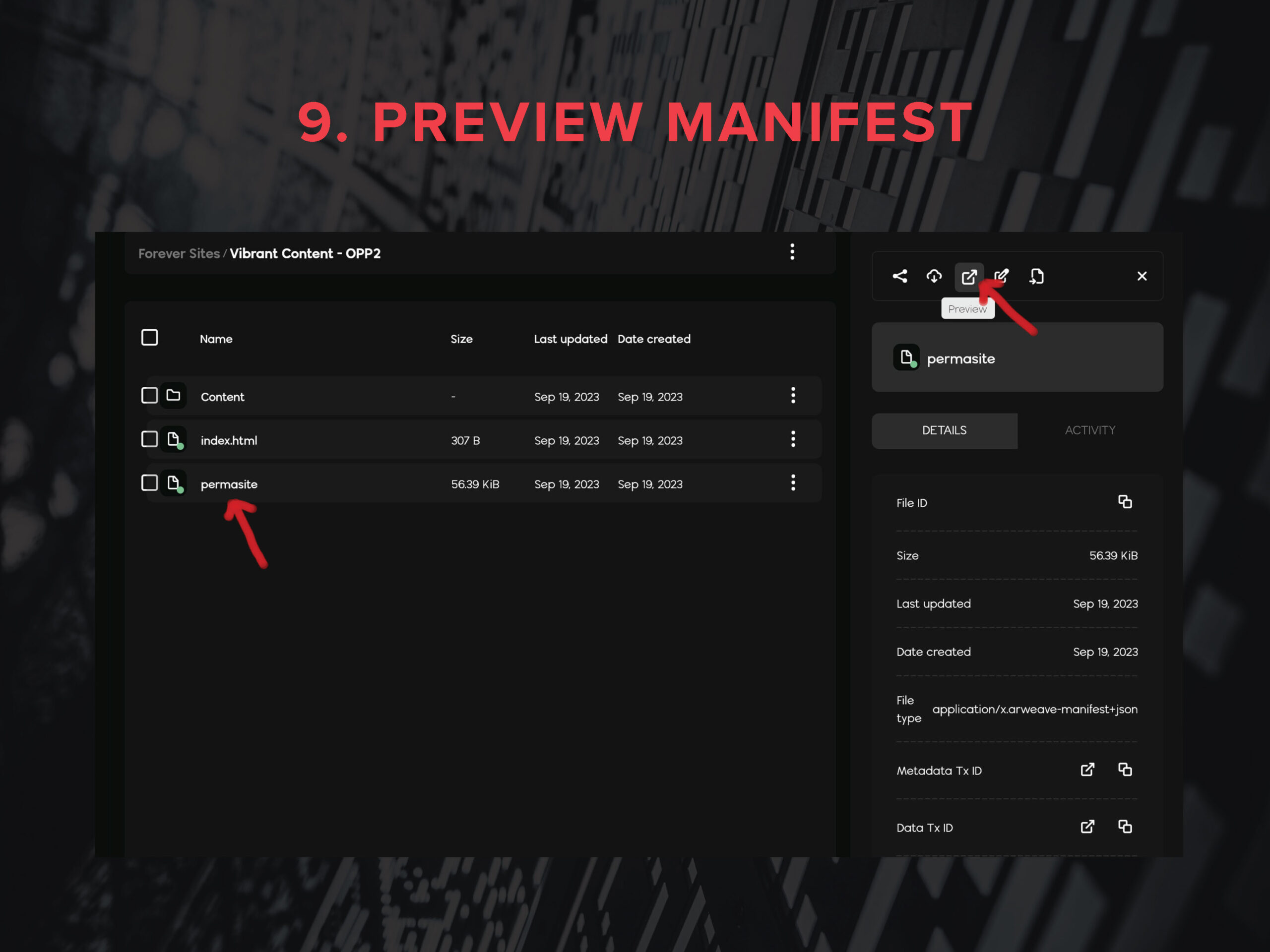Screen dimensions: 1270x952
Task: Open the three-dot menu for permasite row
Action: coord(793,482)
